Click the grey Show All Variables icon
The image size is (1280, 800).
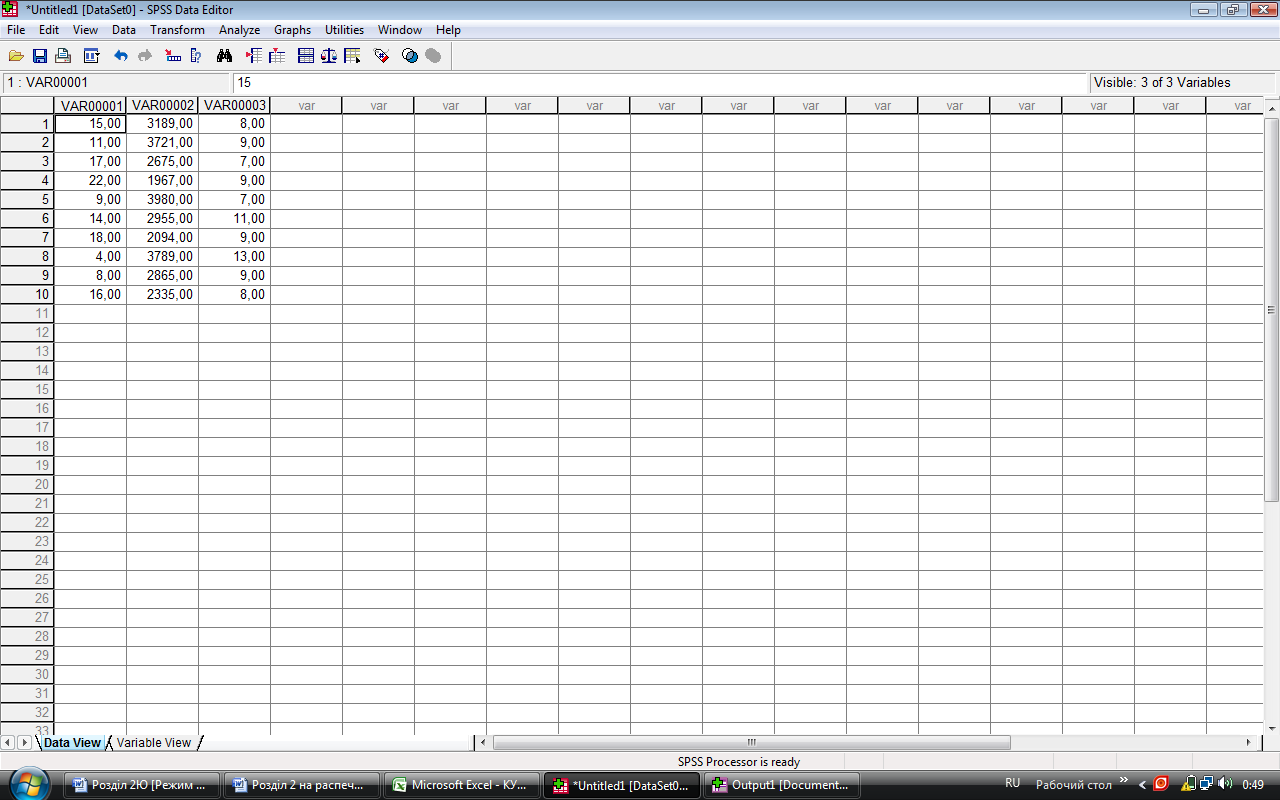pos(433,56)
